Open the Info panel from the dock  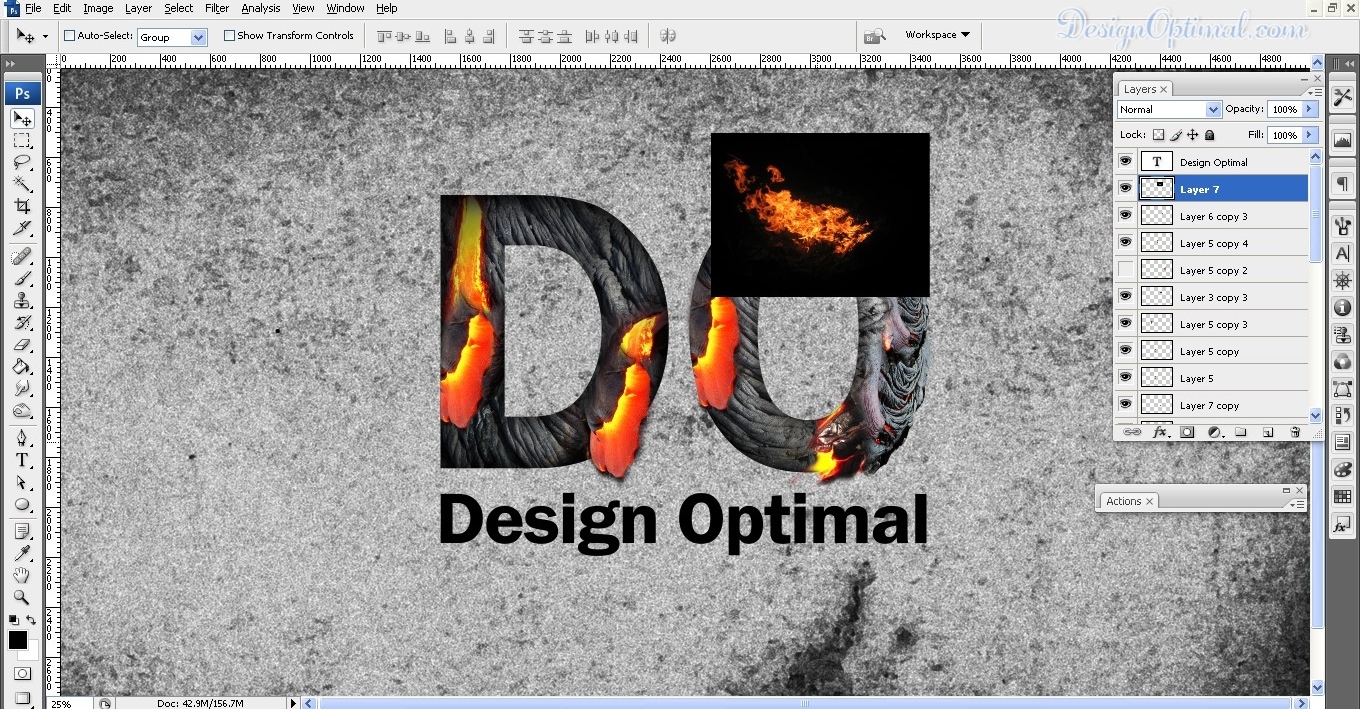[1342, 308]
